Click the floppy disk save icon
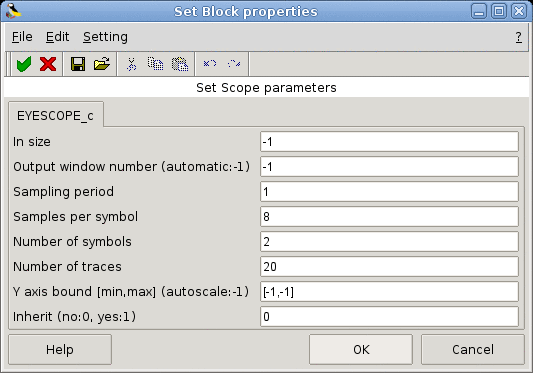Screen dimensions: 533x373 pos(78,64)
